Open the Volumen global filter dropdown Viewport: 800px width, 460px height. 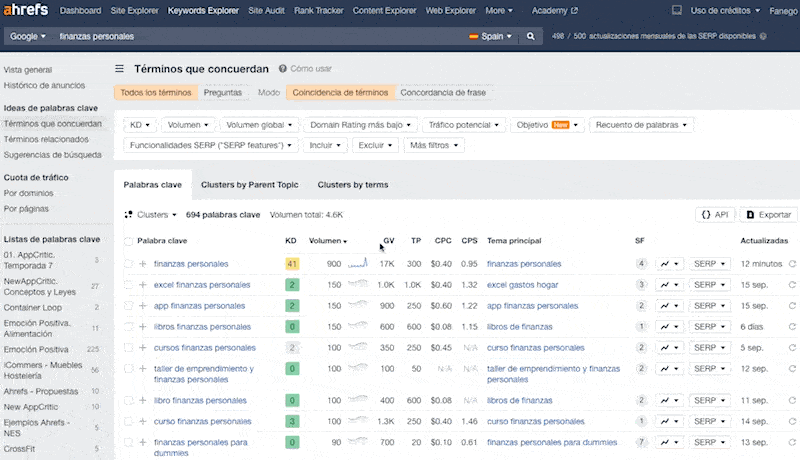pos(259,125)
